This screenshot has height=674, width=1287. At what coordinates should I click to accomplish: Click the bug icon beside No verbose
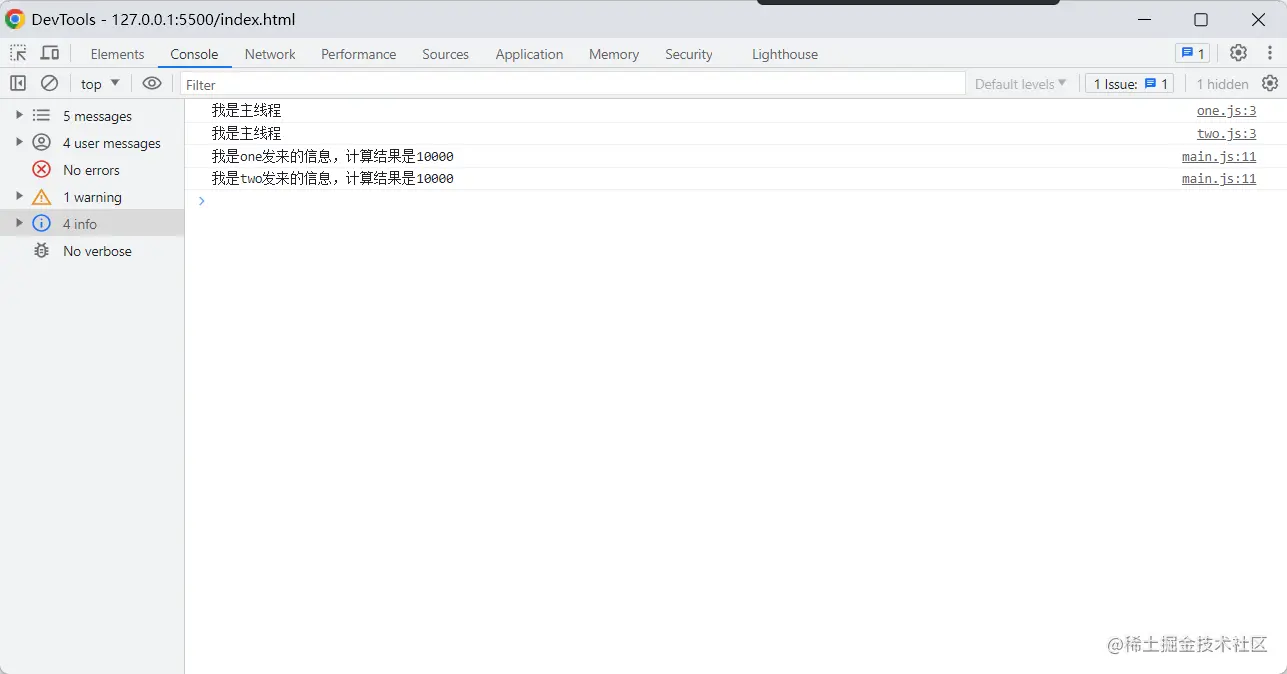(41, 250)
